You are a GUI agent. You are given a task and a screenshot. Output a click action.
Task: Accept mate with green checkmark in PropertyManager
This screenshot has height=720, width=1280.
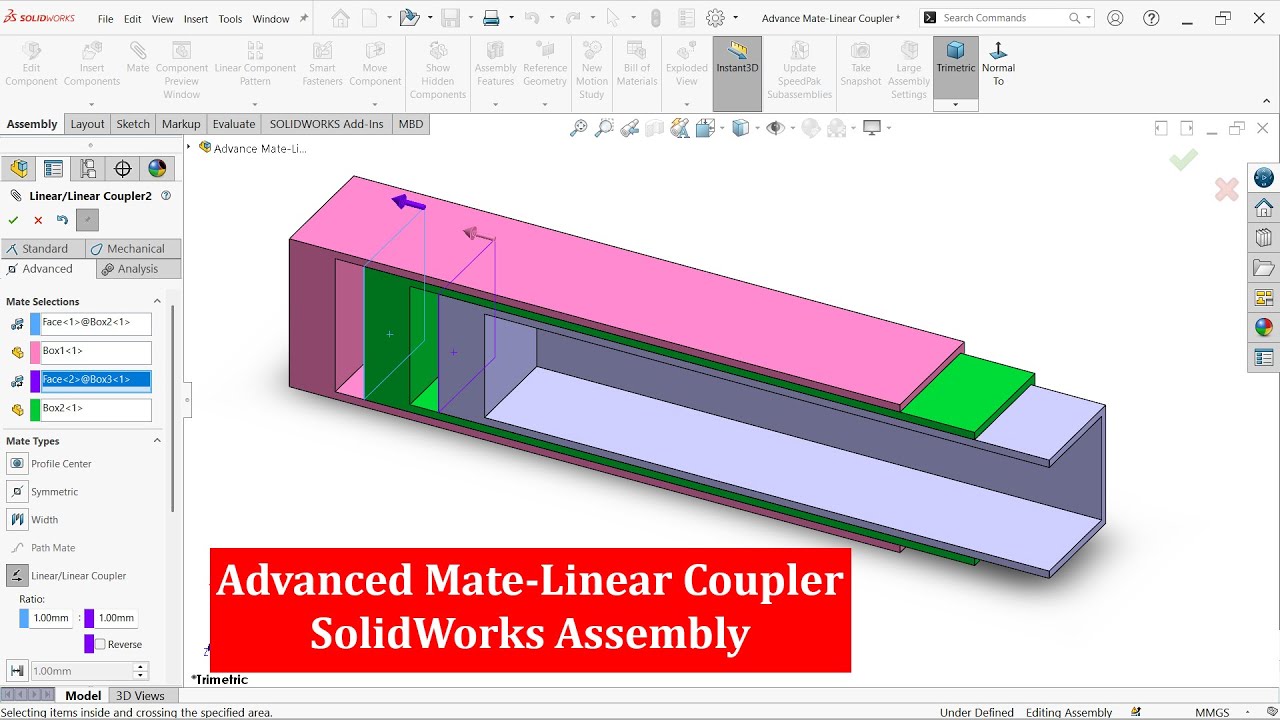[x=13, y=220]
